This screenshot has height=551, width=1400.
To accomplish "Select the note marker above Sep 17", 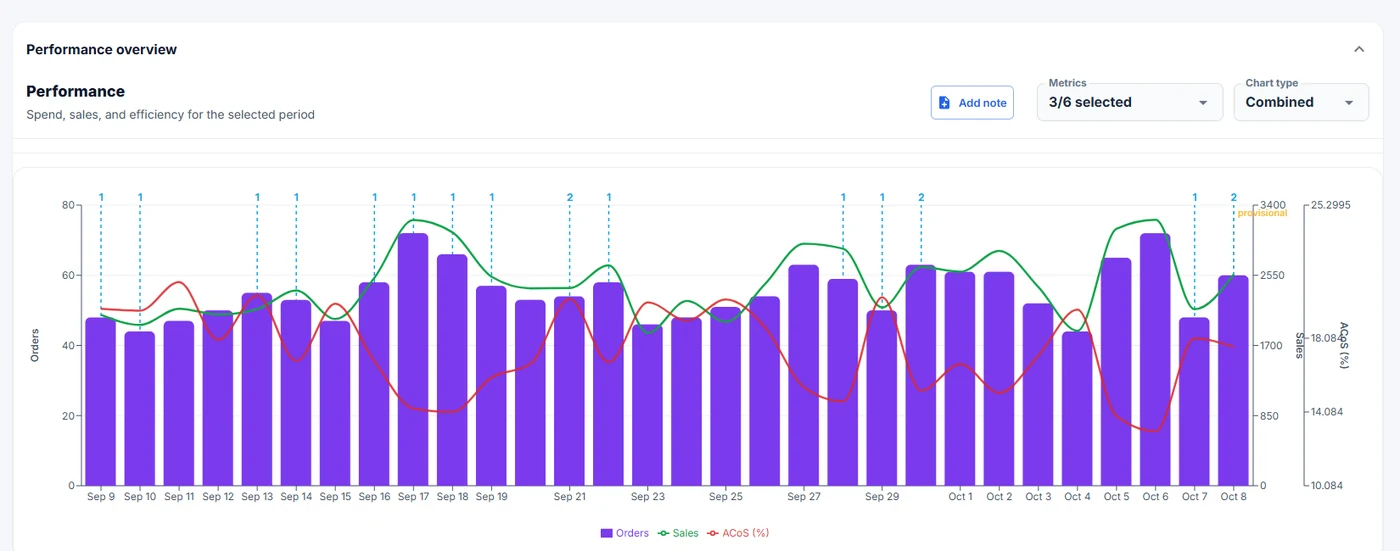I will (413, 197).
